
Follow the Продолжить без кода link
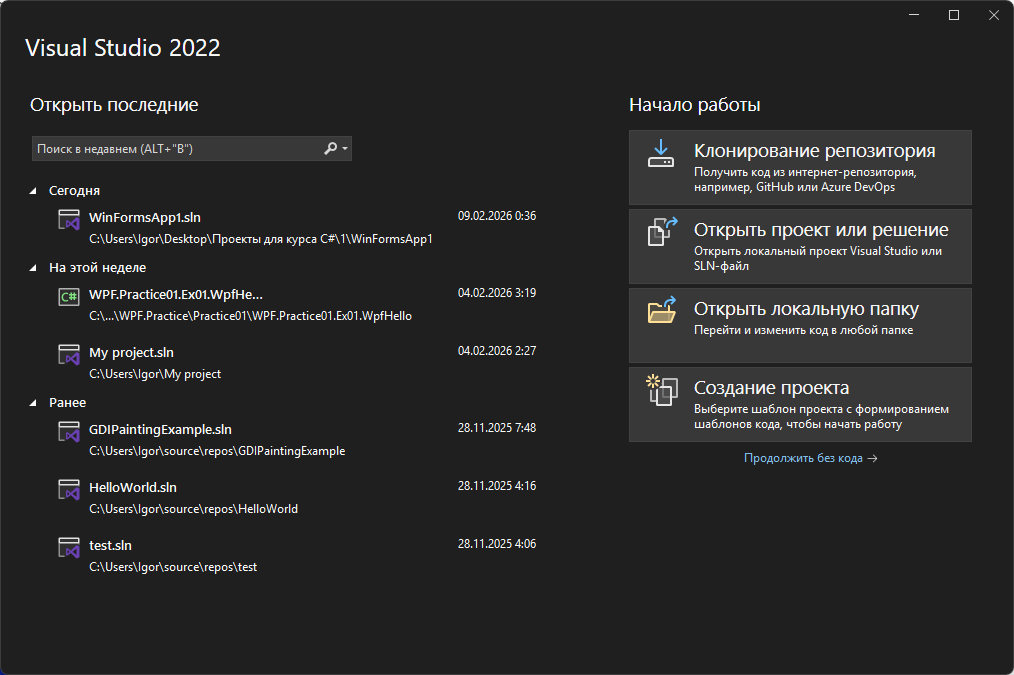[810, 458]
